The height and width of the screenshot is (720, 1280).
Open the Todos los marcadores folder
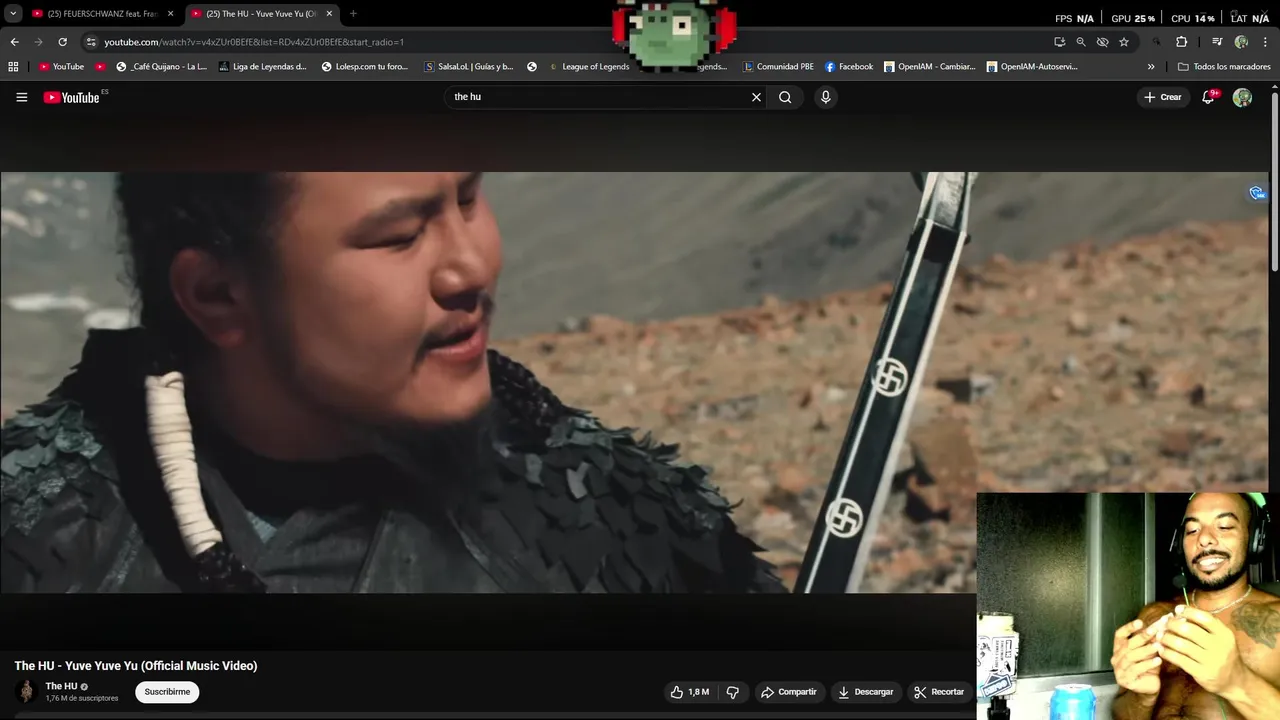click(x=1224, y=67)
